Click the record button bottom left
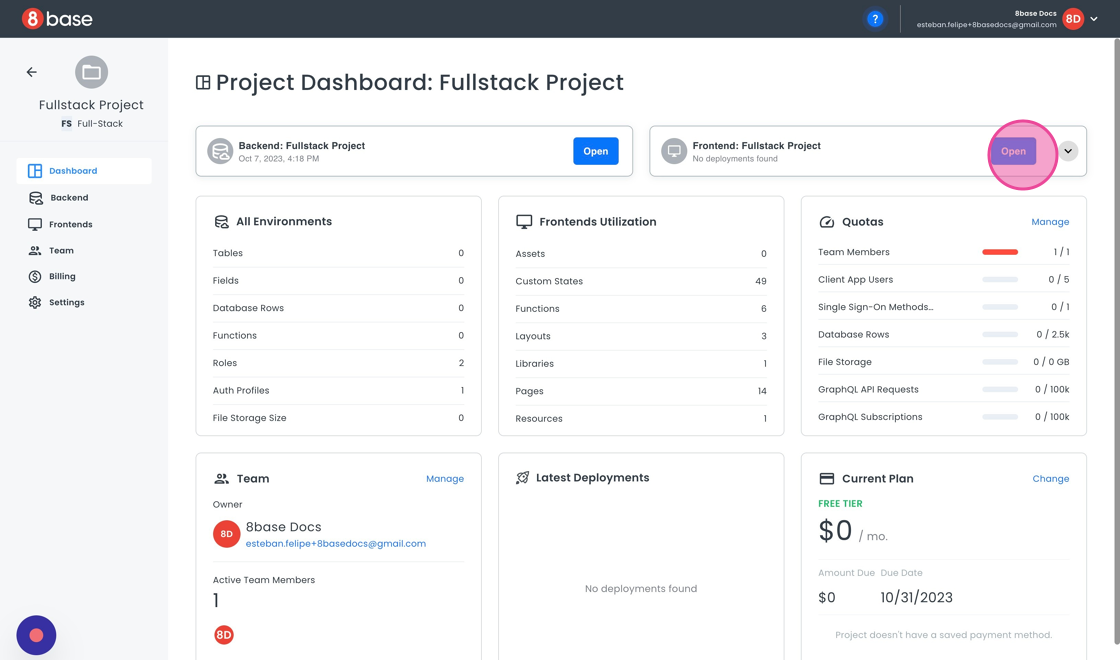This screenshot has height=660, width=1120. 36,635
